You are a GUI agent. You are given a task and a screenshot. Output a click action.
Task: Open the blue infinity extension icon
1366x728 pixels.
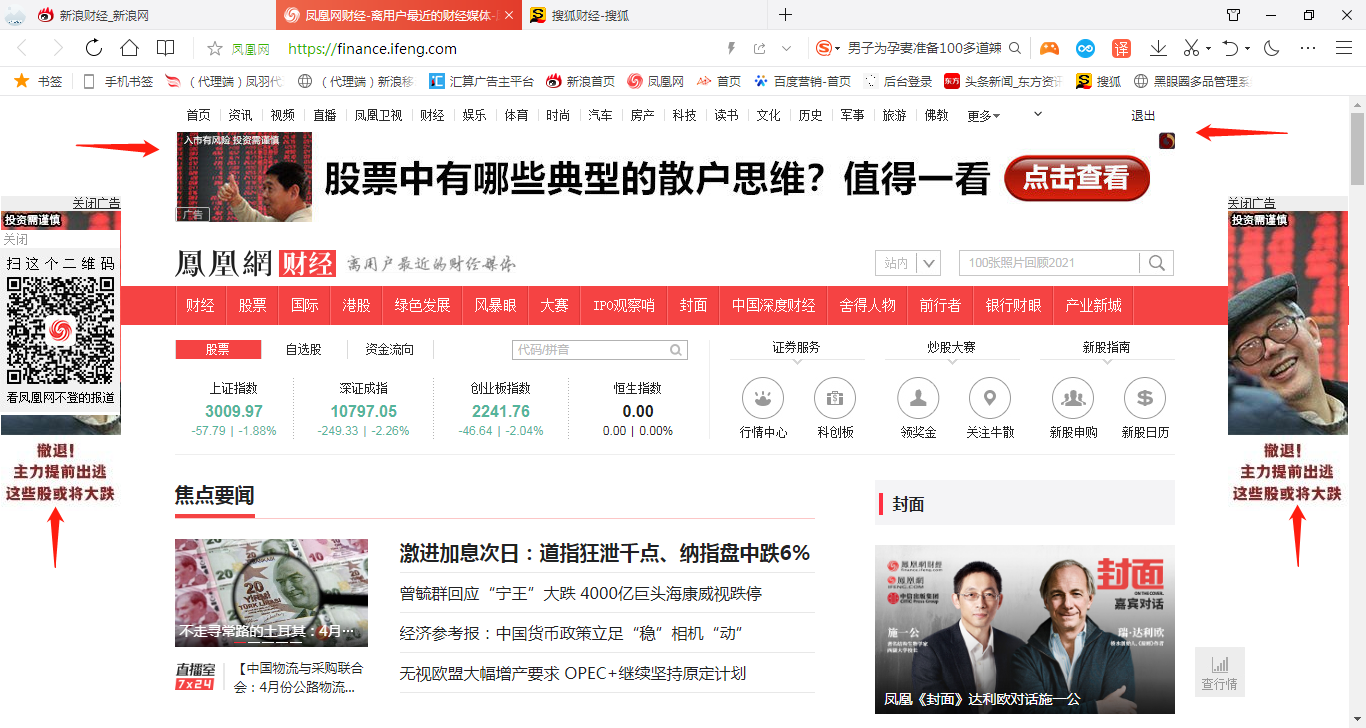coord(1085,48)
